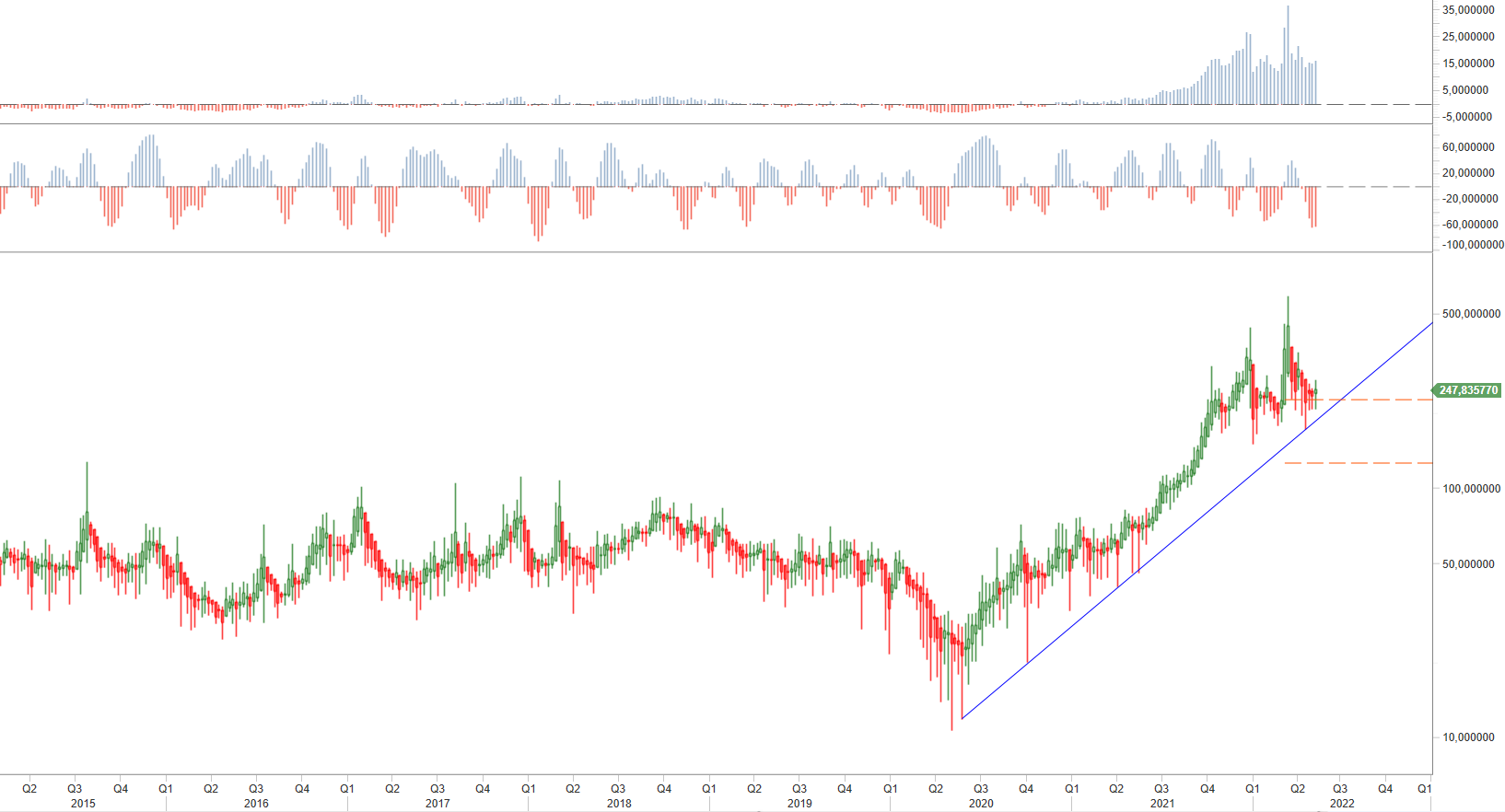The width and height of the screenshot is (1505, 812).
Task: Click the 5,000000 indicator axis label
Action: (1465, 90)
